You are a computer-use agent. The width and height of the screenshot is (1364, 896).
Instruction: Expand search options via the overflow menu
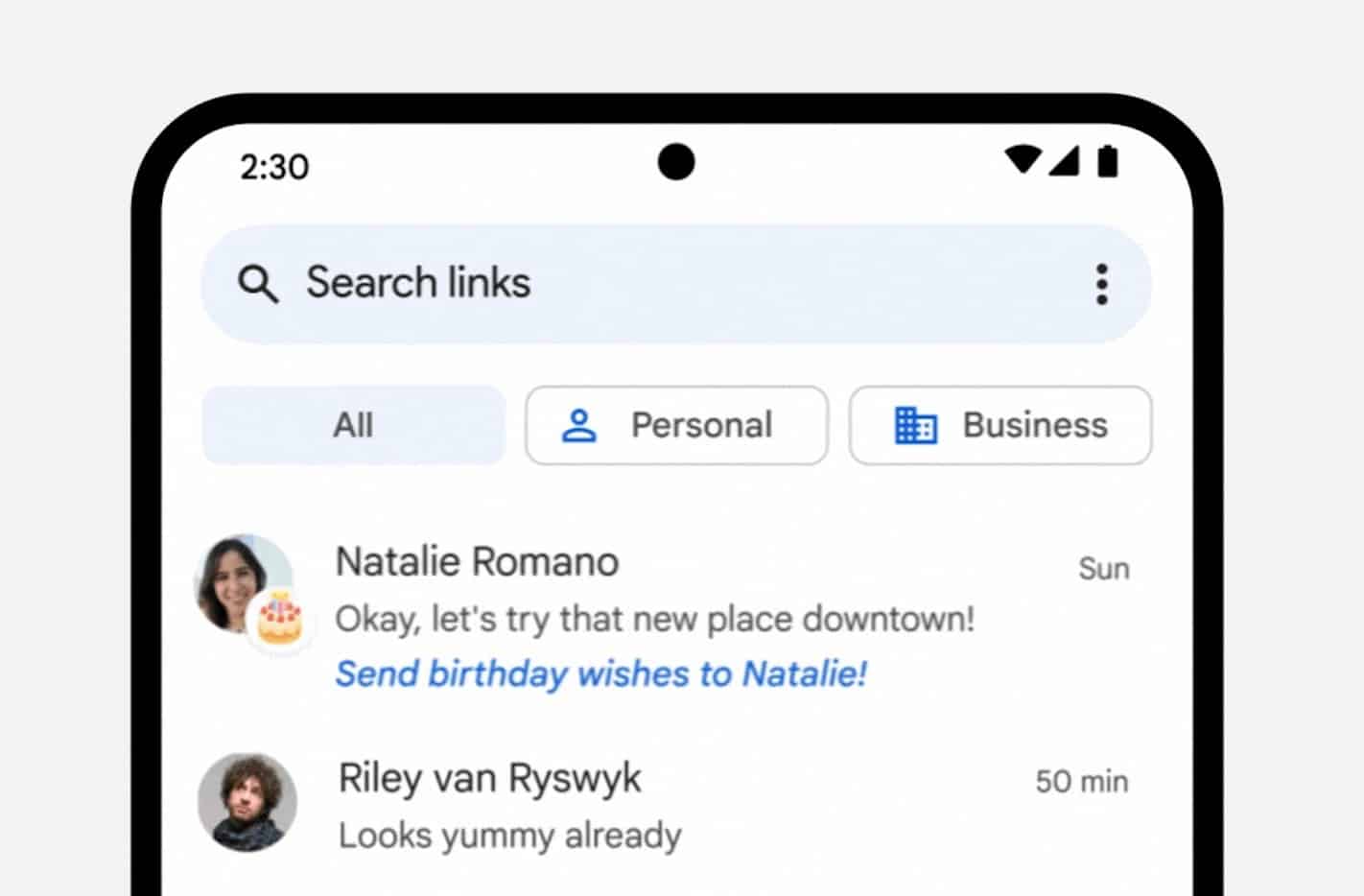1101,284
